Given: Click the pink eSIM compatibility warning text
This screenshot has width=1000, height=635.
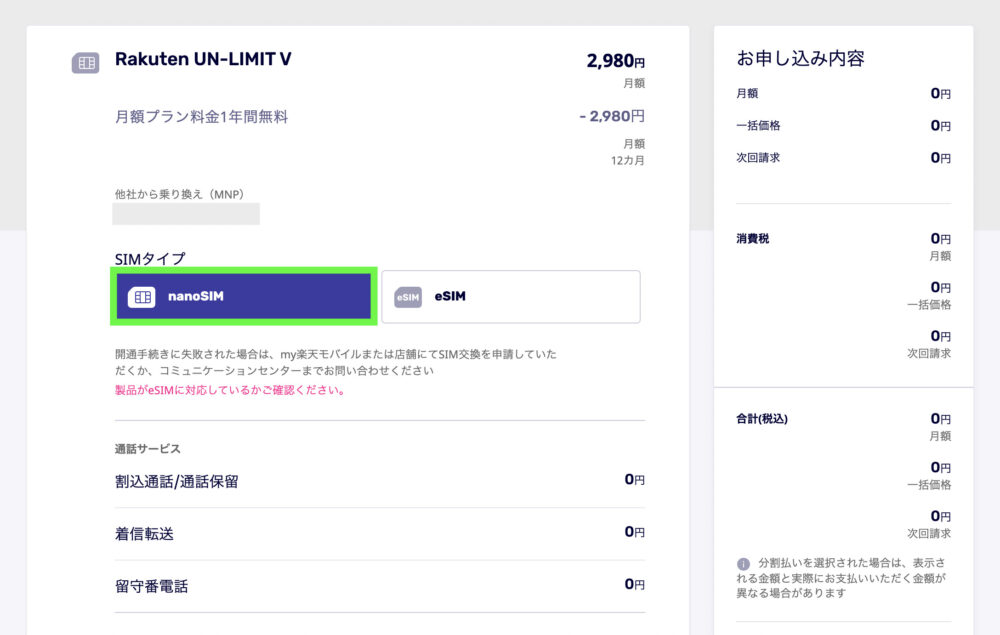Looking at the screenshot, I should pos(230,390).
